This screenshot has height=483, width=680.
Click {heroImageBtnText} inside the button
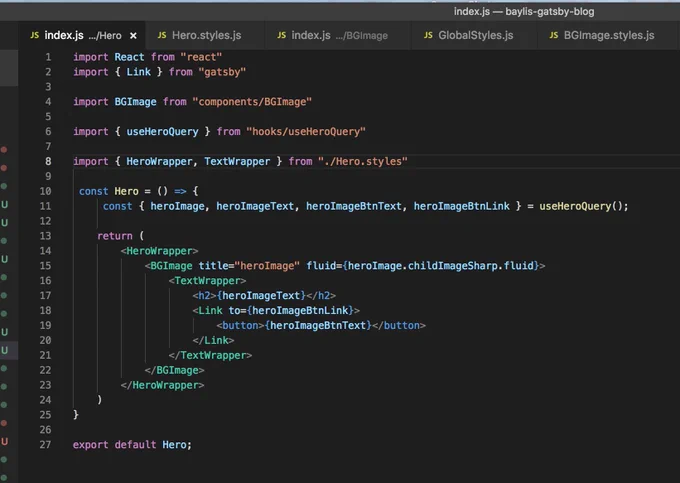[x=318, y=325]
